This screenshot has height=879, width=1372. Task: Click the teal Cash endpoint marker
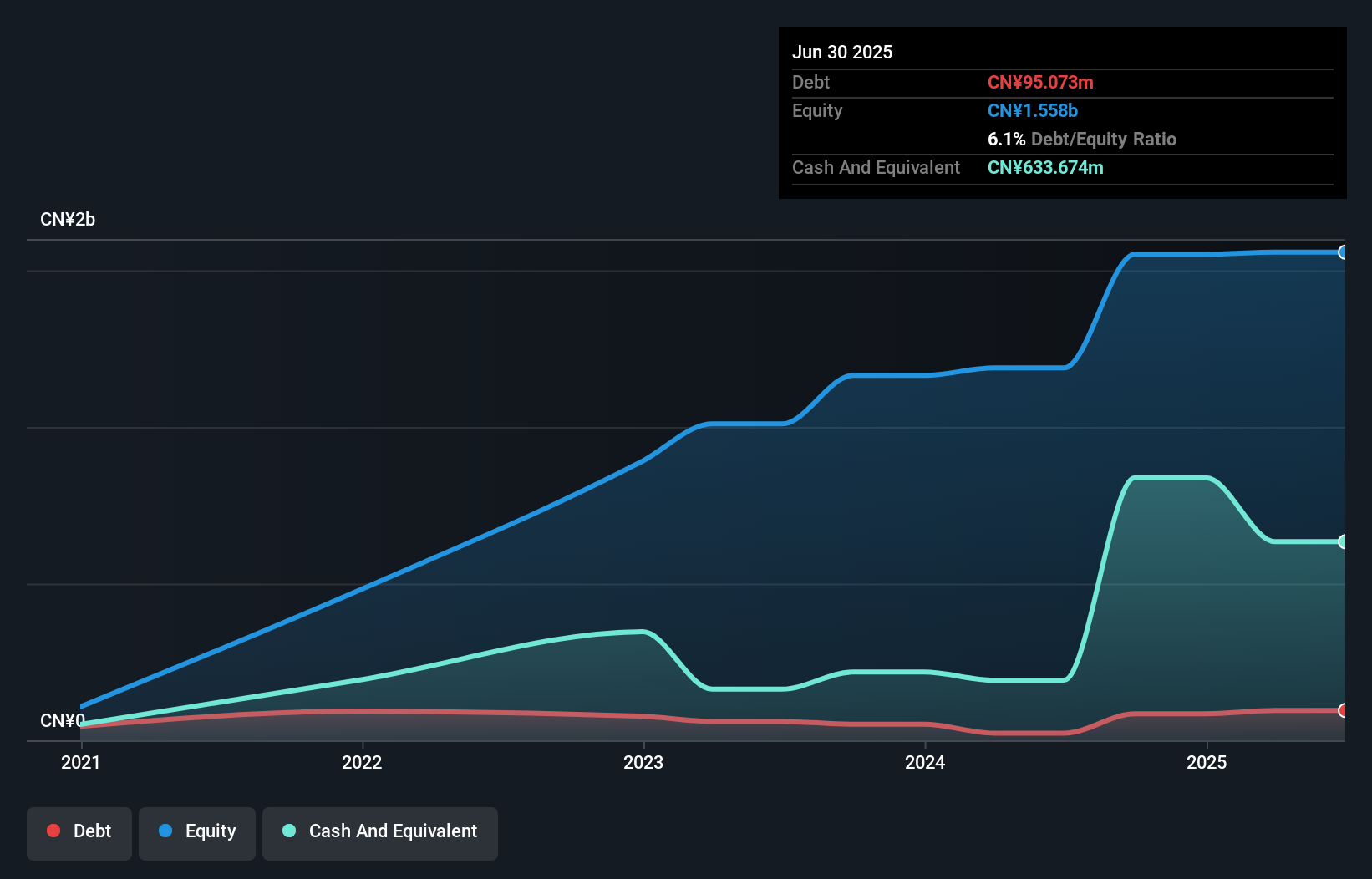pyautogui.click(x=1344, y=541)
